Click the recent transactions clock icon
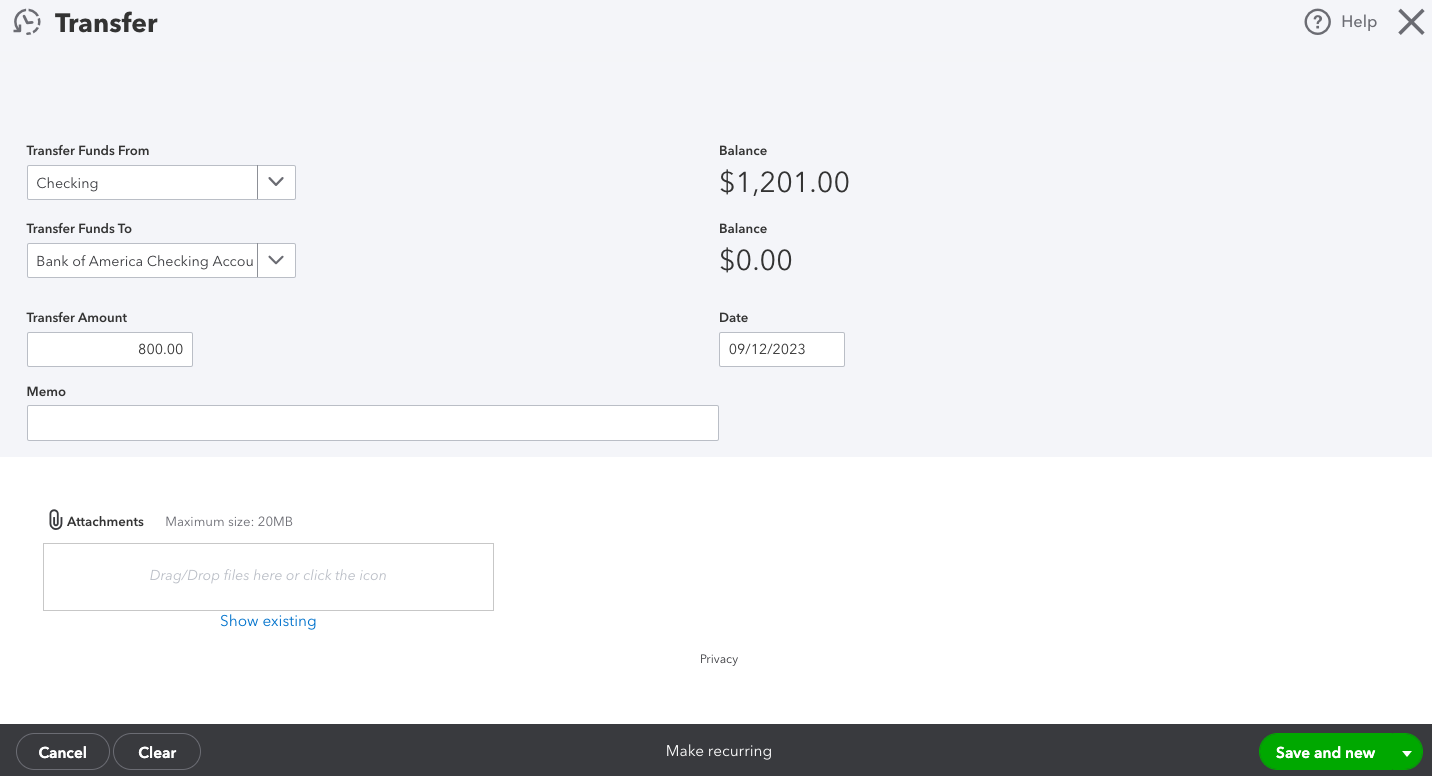The height and width of the screenshot is (776, 1432). 27,22
